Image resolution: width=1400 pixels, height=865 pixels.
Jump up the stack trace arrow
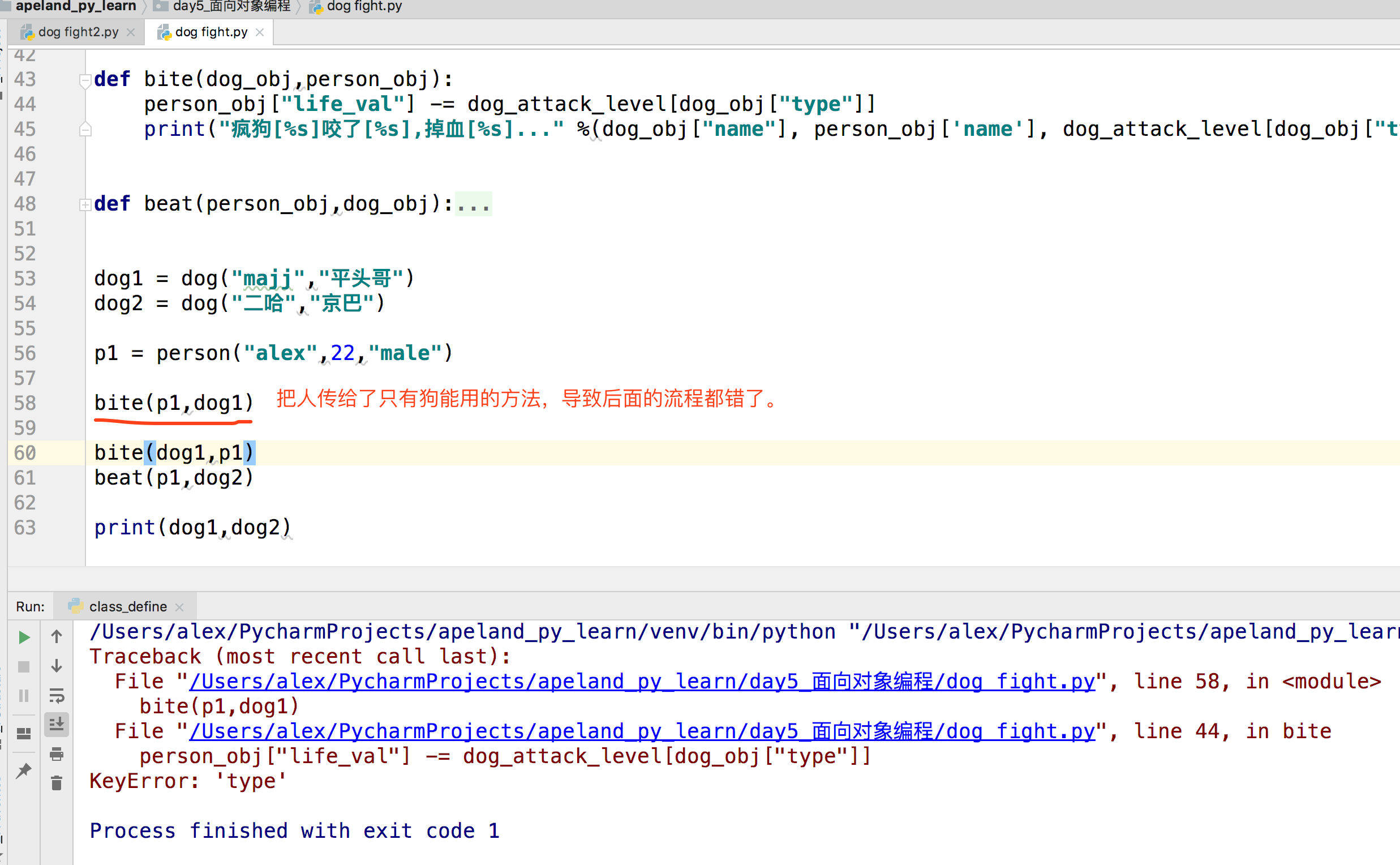(57, 636)
